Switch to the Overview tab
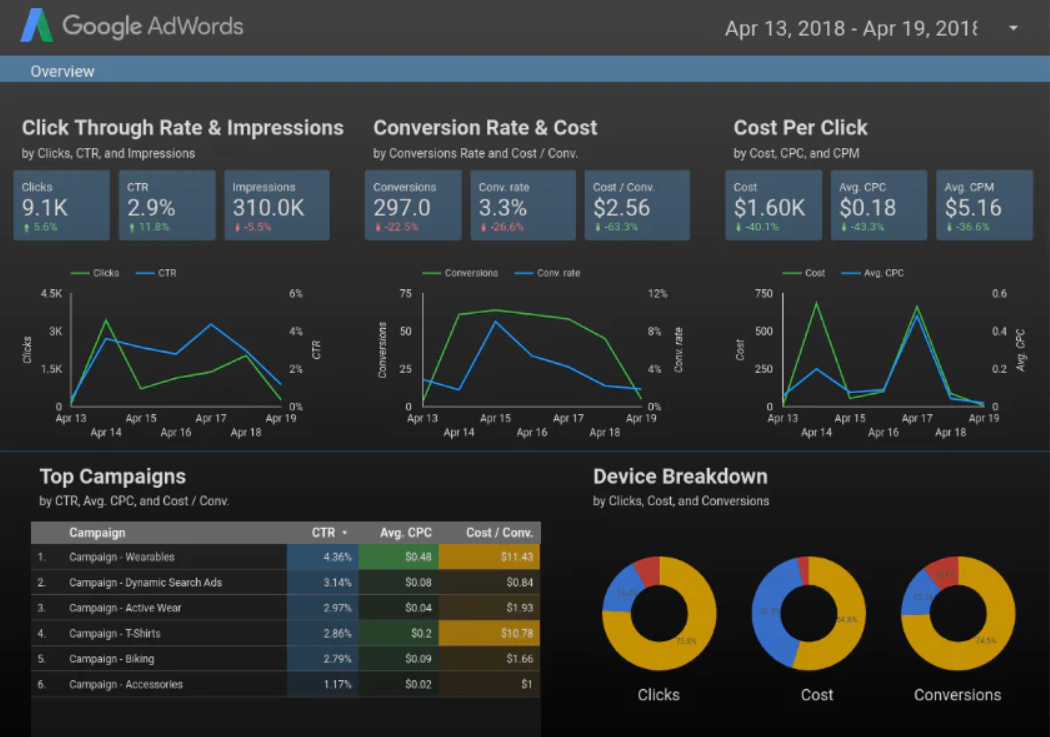Viewport: 1050px width, 737px height. pyautogui.click(x=62, y=71)
